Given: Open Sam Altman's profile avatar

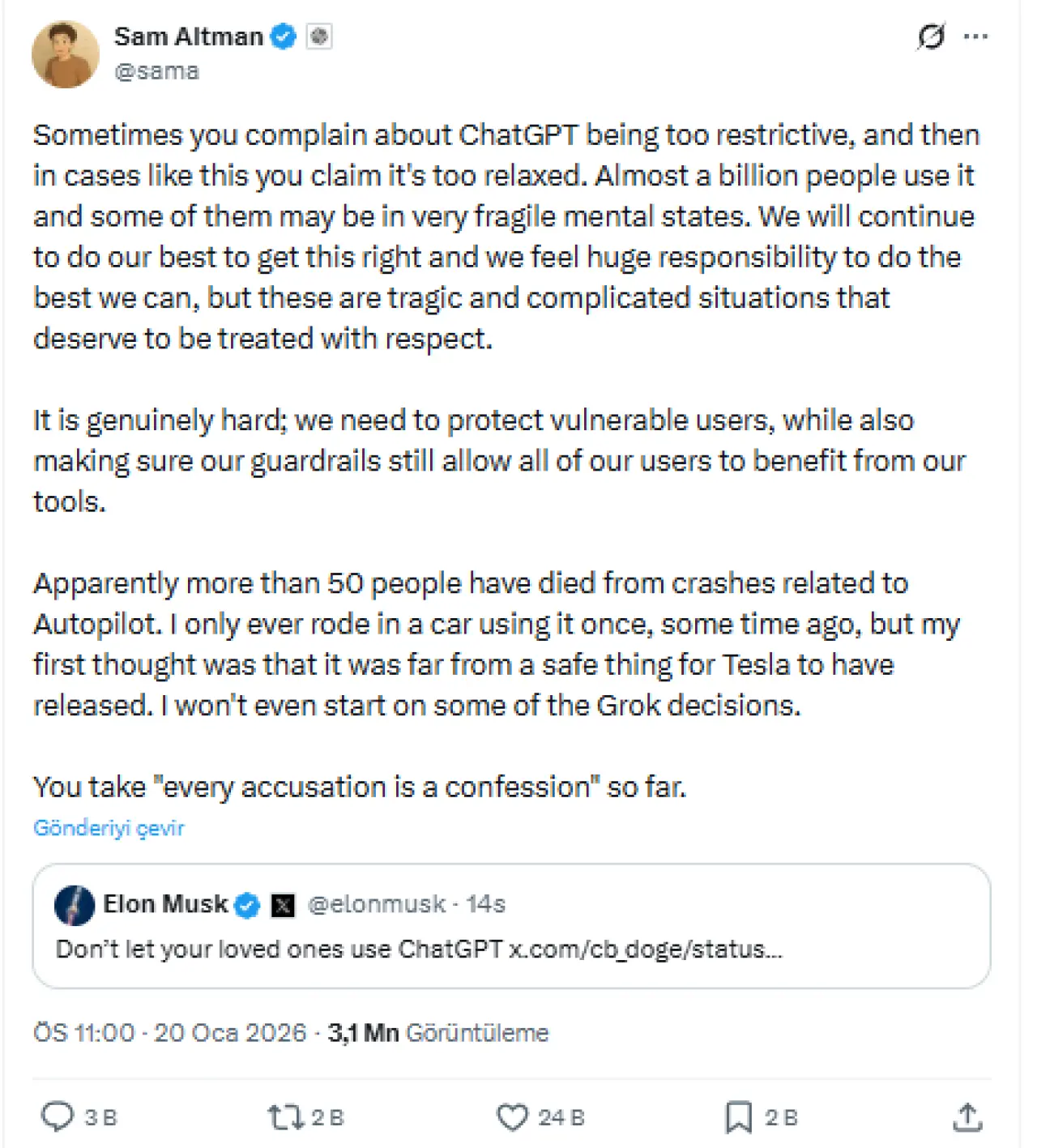Looking at the screenshot, I should tap(65, 54).
